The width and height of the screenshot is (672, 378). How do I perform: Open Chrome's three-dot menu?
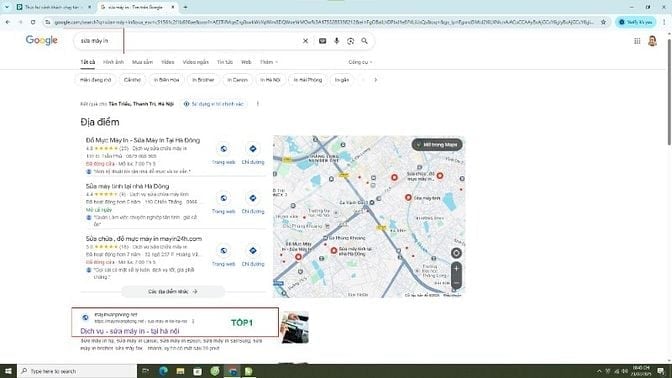tap(664, 22)
